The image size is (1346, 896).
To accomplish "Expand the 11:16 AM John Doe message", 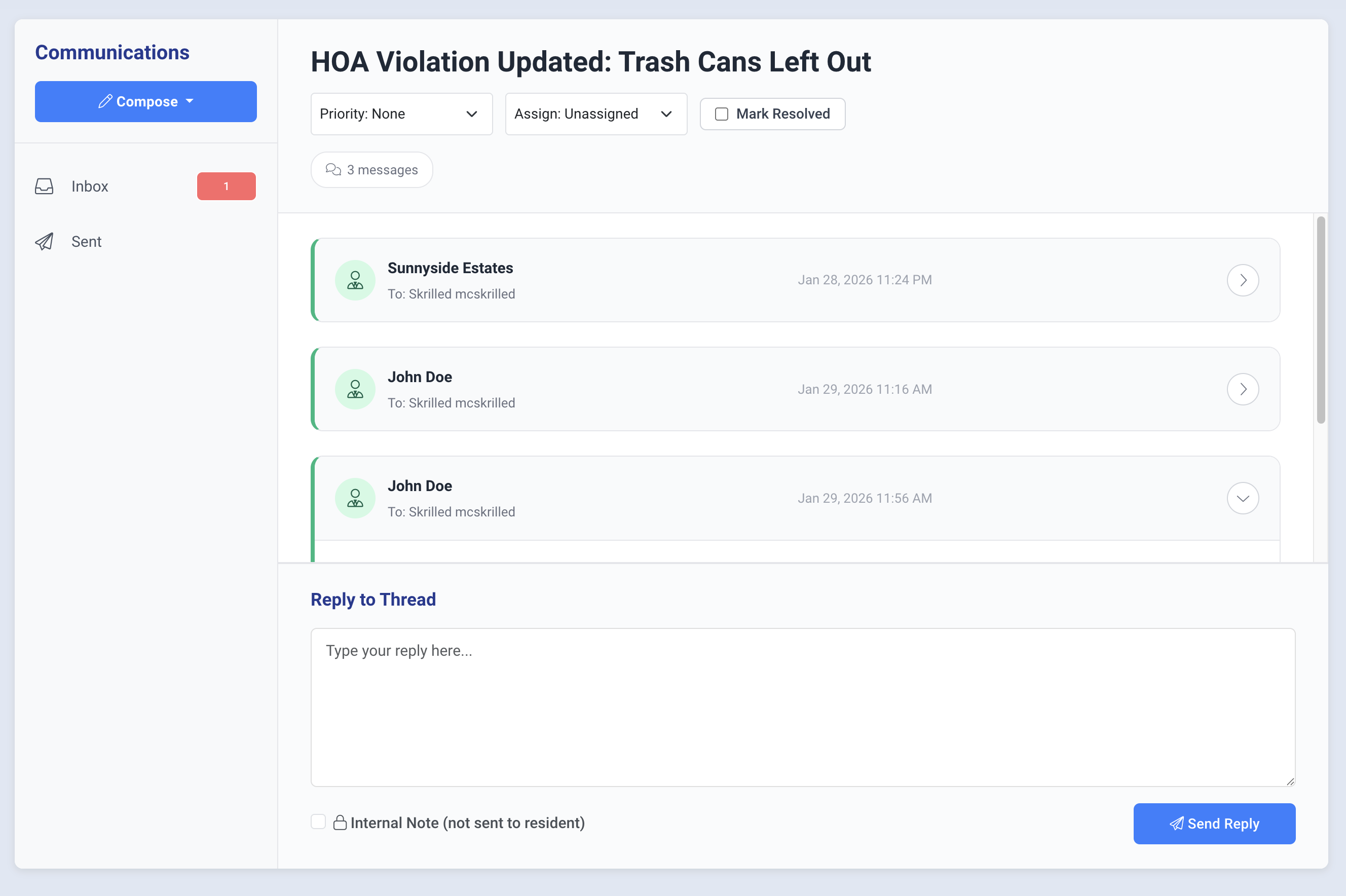I will (x=1243, y=389).
